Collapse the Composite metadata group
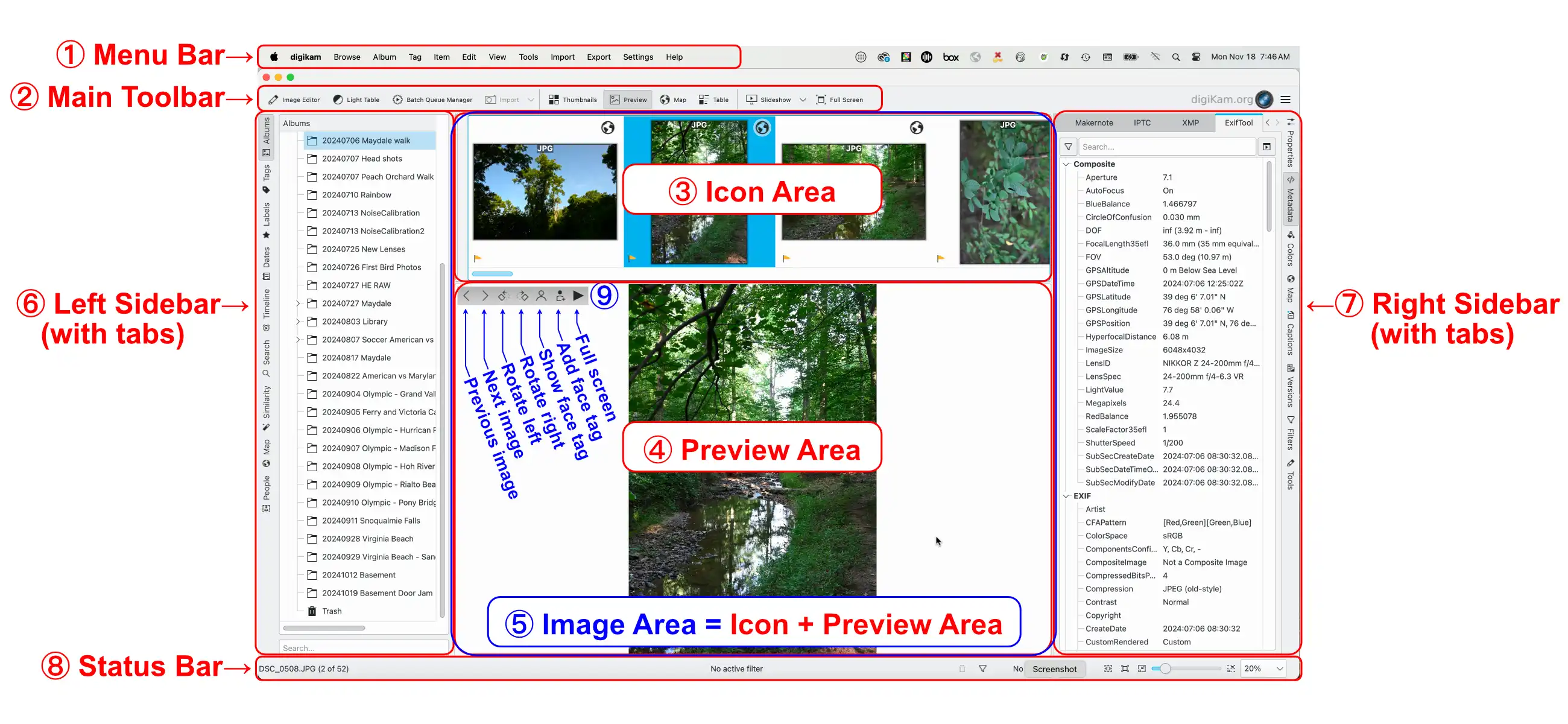Image resolution: width=1568 pixels, height=724 pixels. click(x=1066, y=164)
